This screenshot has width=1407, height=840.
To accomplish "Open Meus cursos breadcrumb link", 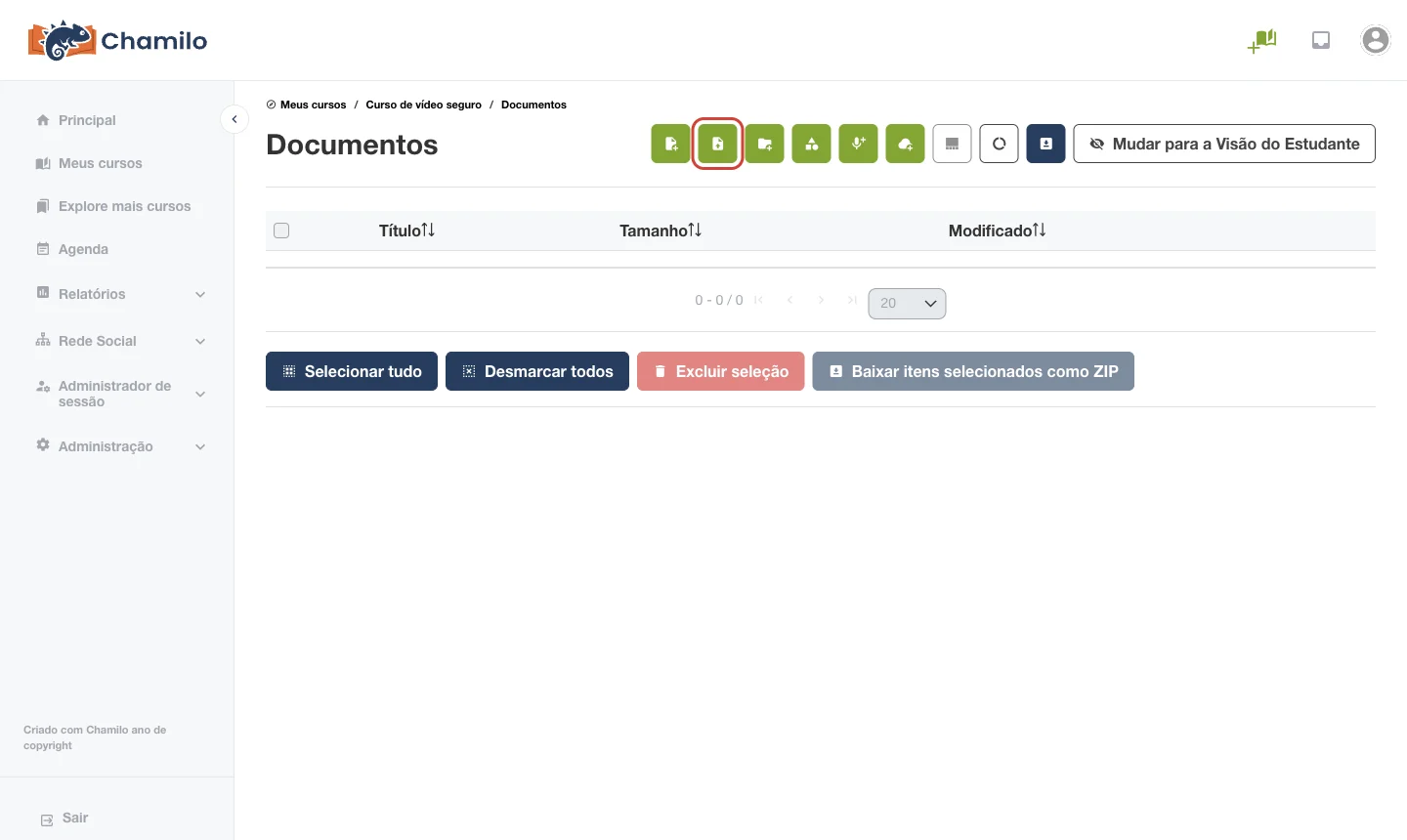I will coord(313,105).
